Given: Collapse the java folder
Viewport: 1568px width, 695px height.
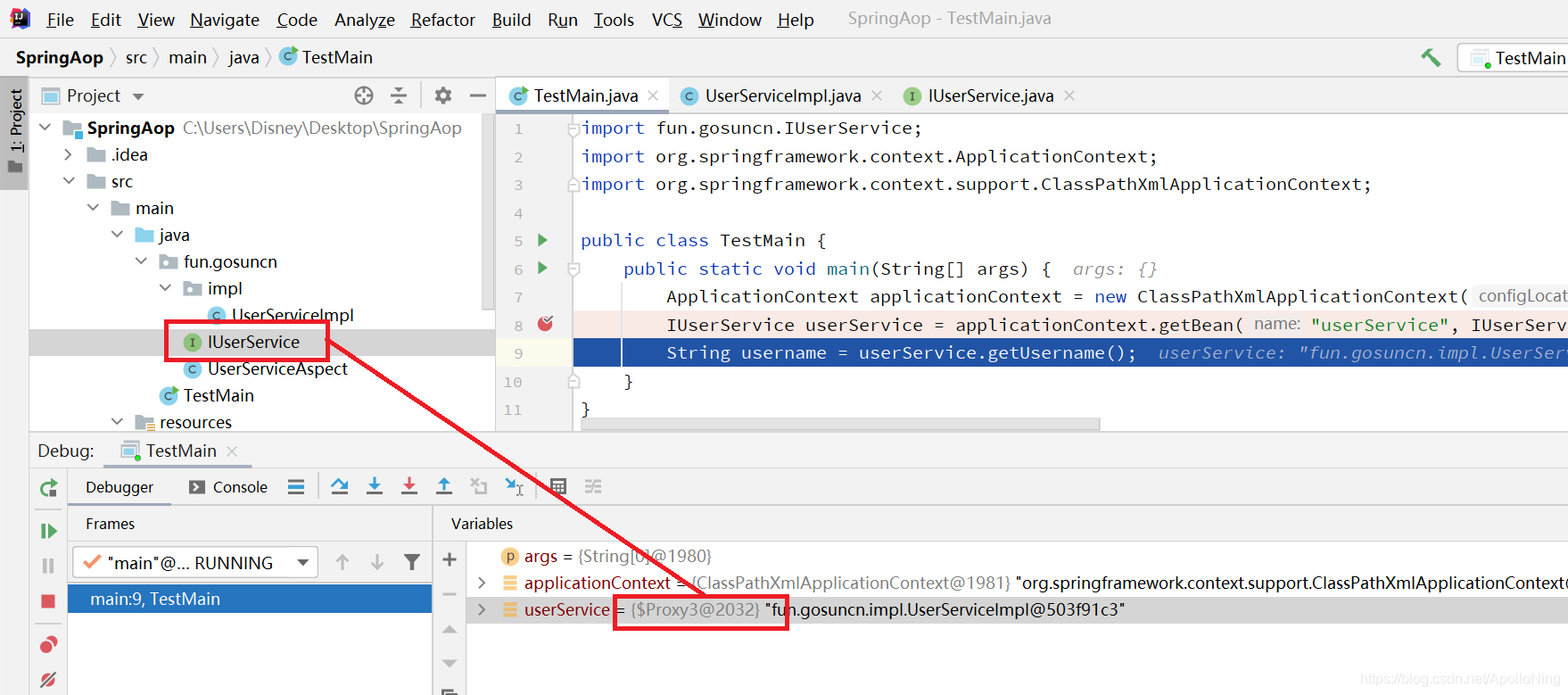Looking at the screenshot, I should (117, 235).
